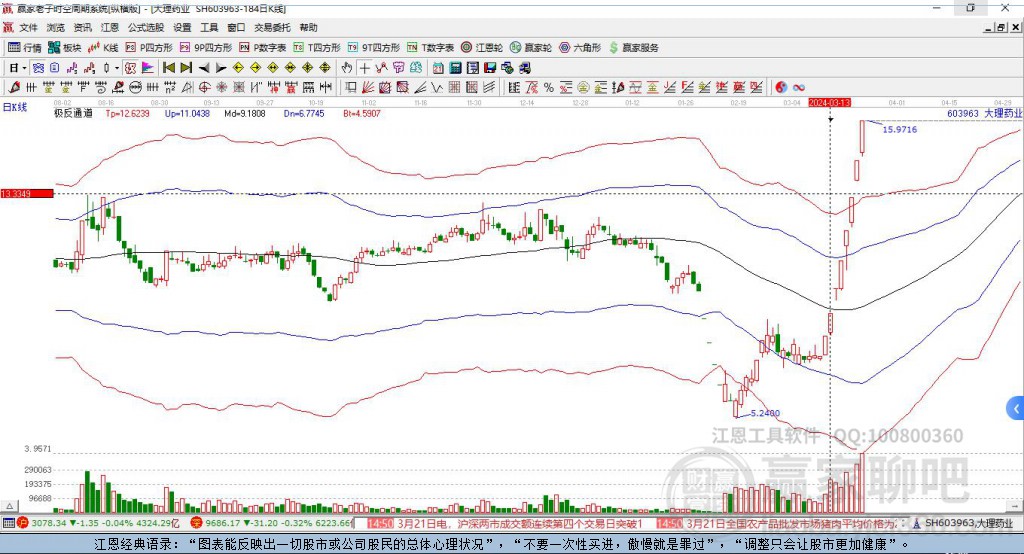The image size is (1024, 554).
Task: Click the Dn=6.7745 indicator value
Action: tap(304, 113)
